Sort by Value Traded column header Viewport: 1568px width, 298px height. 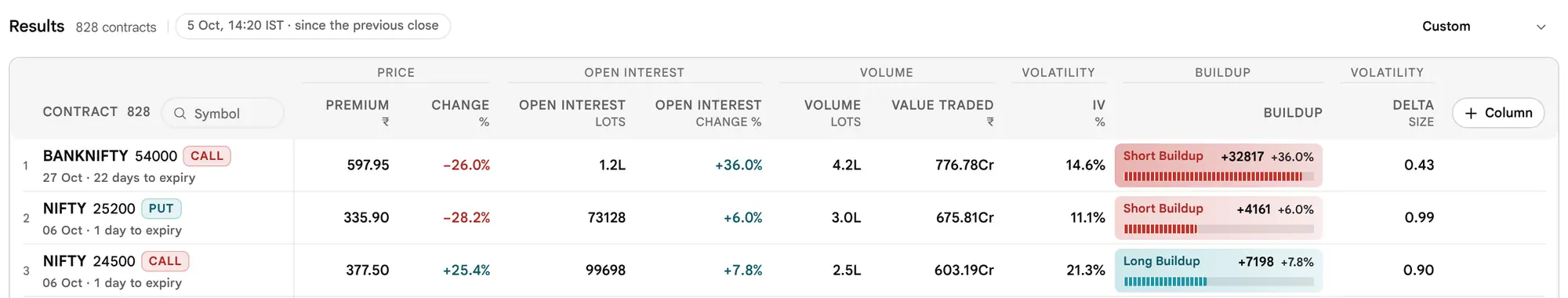coord(942,113)
